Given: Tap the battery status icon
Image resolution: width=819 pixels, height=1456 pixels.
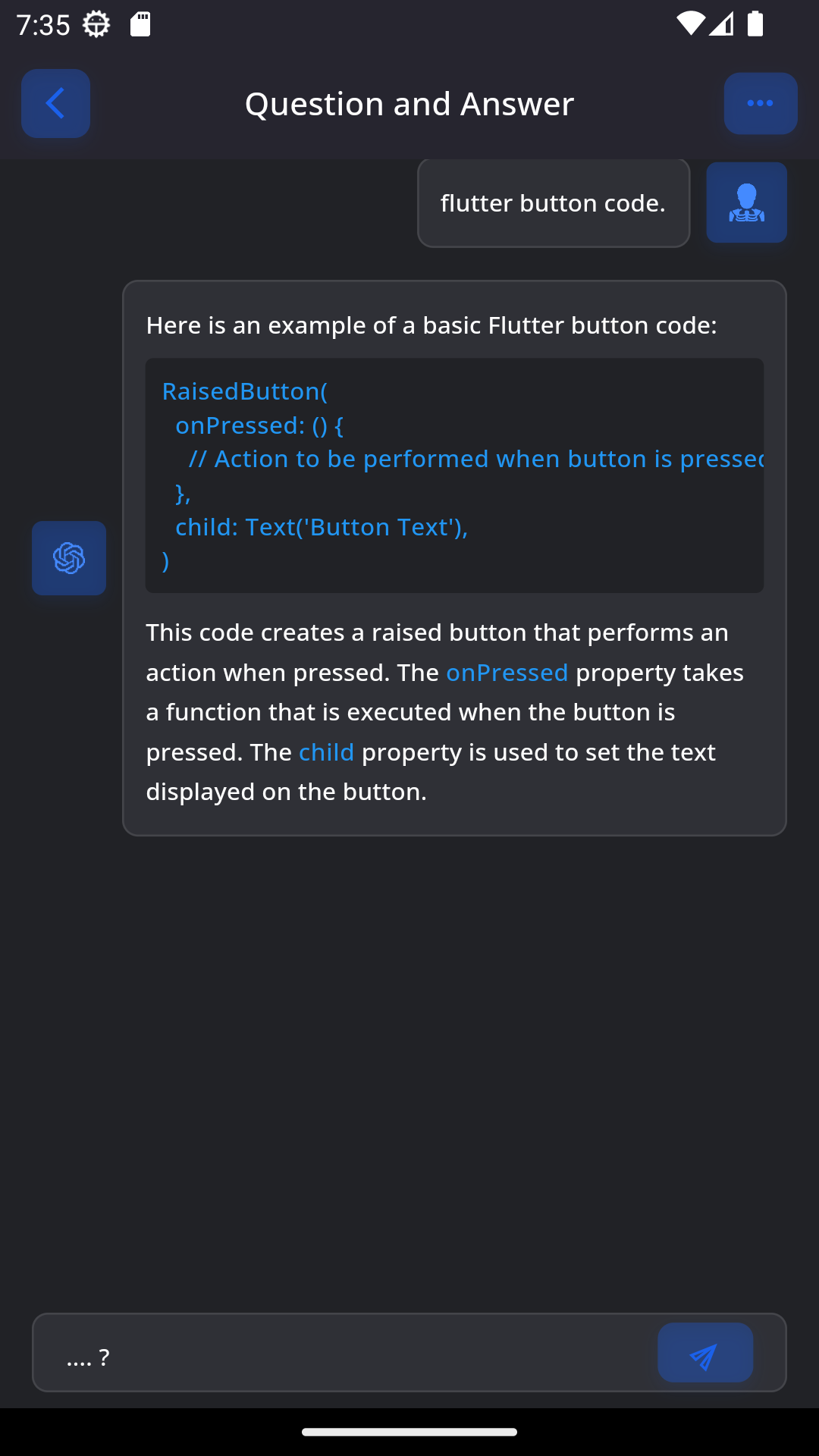Looking at the screenshot, I should pyautogui.click(x=755, y=24).
